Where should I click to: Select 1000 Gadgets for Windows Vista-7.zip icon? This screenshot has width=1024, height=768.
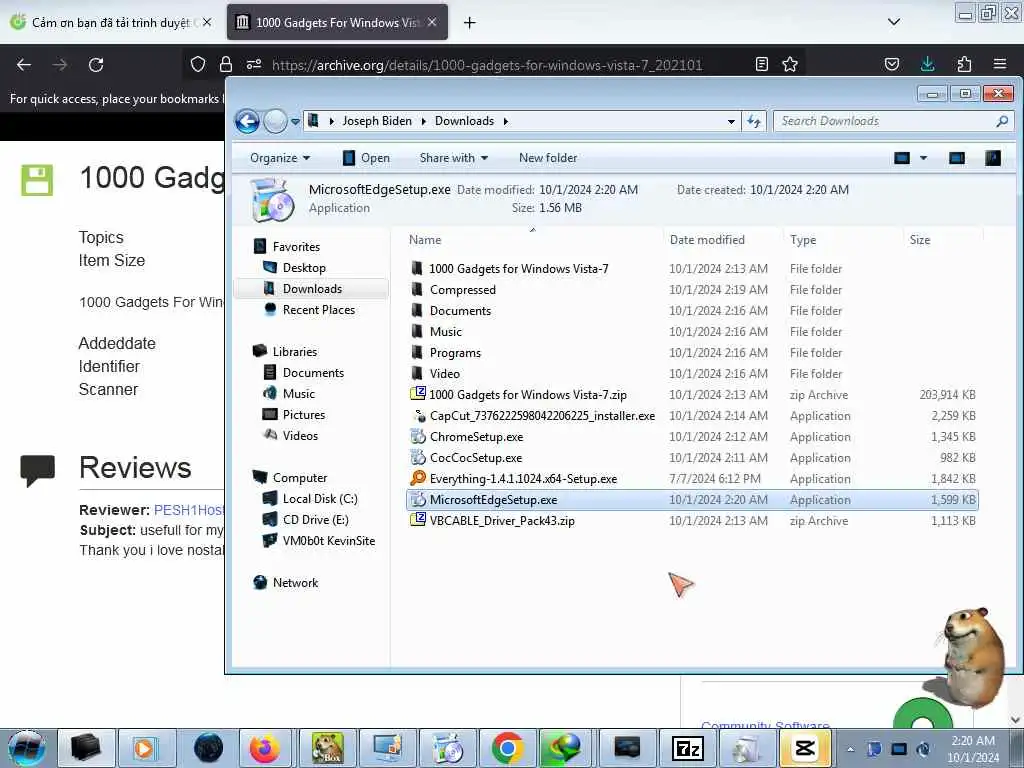pyautogui.click(x=417, y=394)
